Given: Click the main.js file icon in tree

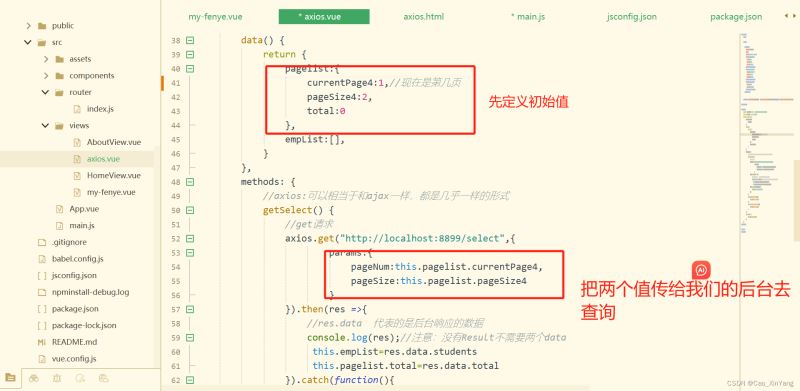Looking at the screenshot, I should [60, 225].
